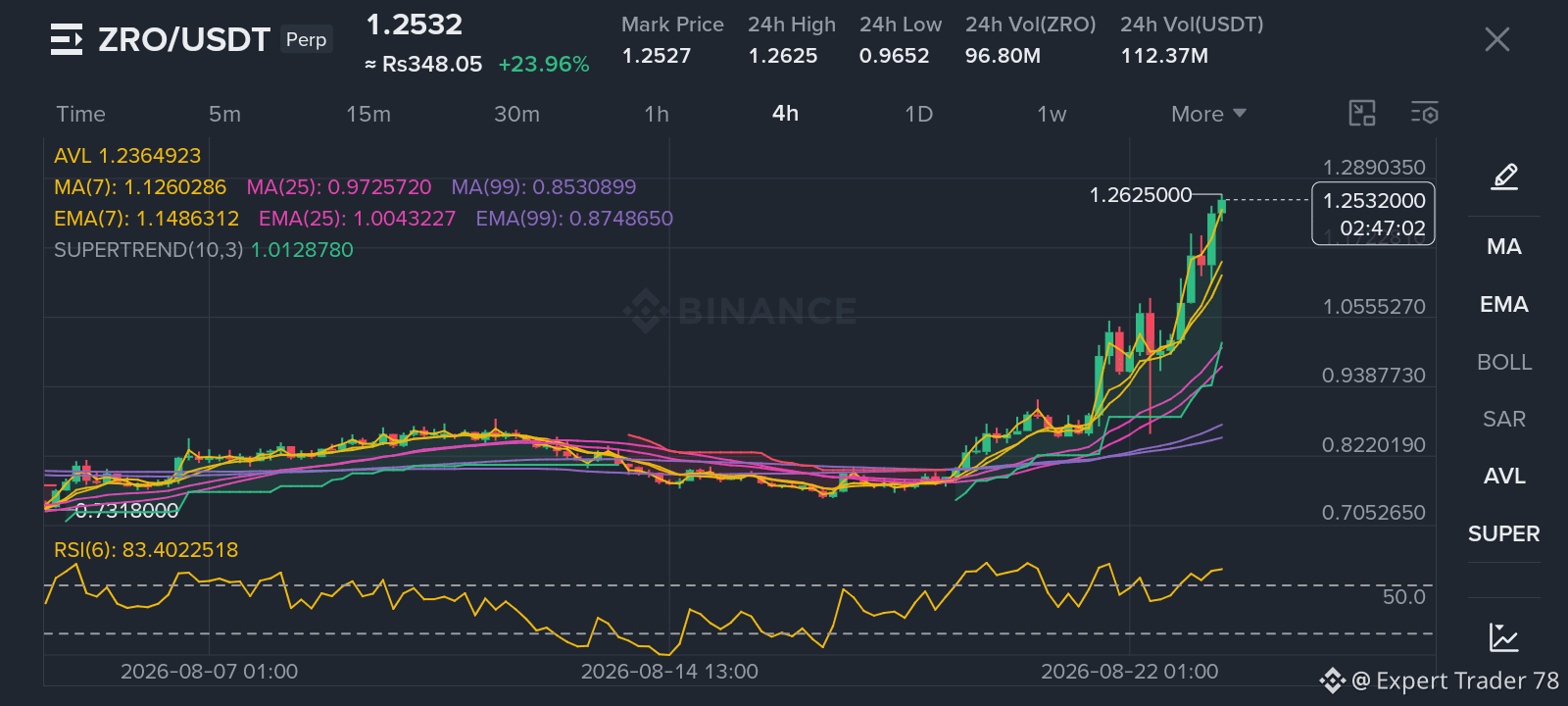Click the 1.2890350 price axis label
This screenshot has height=706, width=1568.
click(x=1374, y=168)
